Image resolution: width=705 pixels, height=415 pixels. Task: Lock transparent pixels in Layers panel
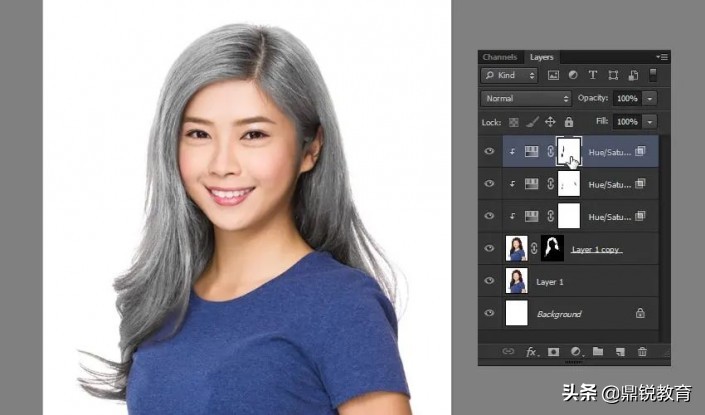pyautogui.click(x=513, y=122)
